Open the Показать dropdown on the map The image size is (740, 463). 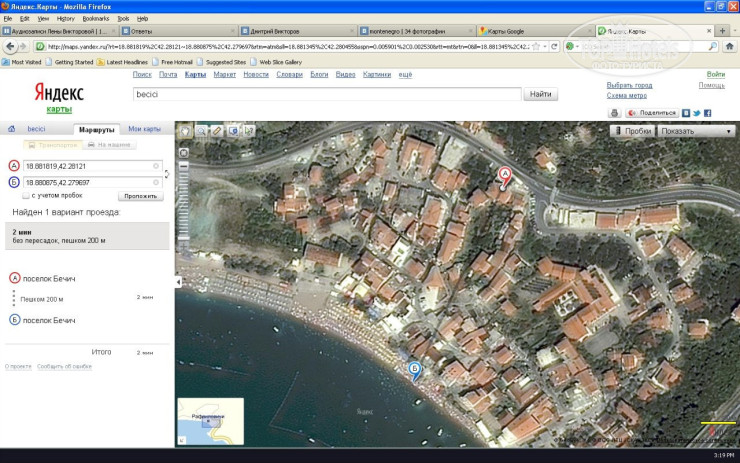pos(696,130)
